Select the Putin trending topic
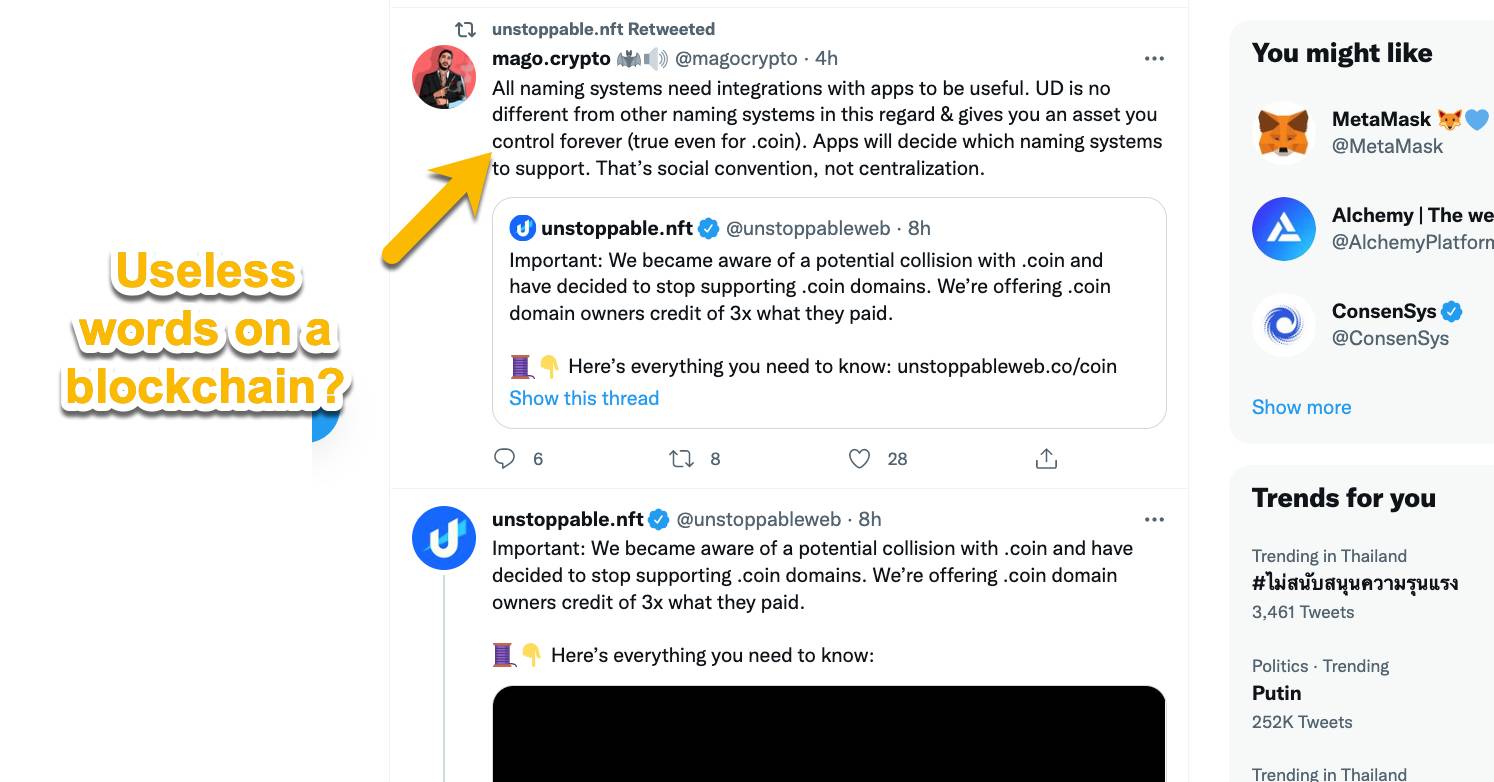This screenshot has width=1494, height=782. pos(1276,693)
